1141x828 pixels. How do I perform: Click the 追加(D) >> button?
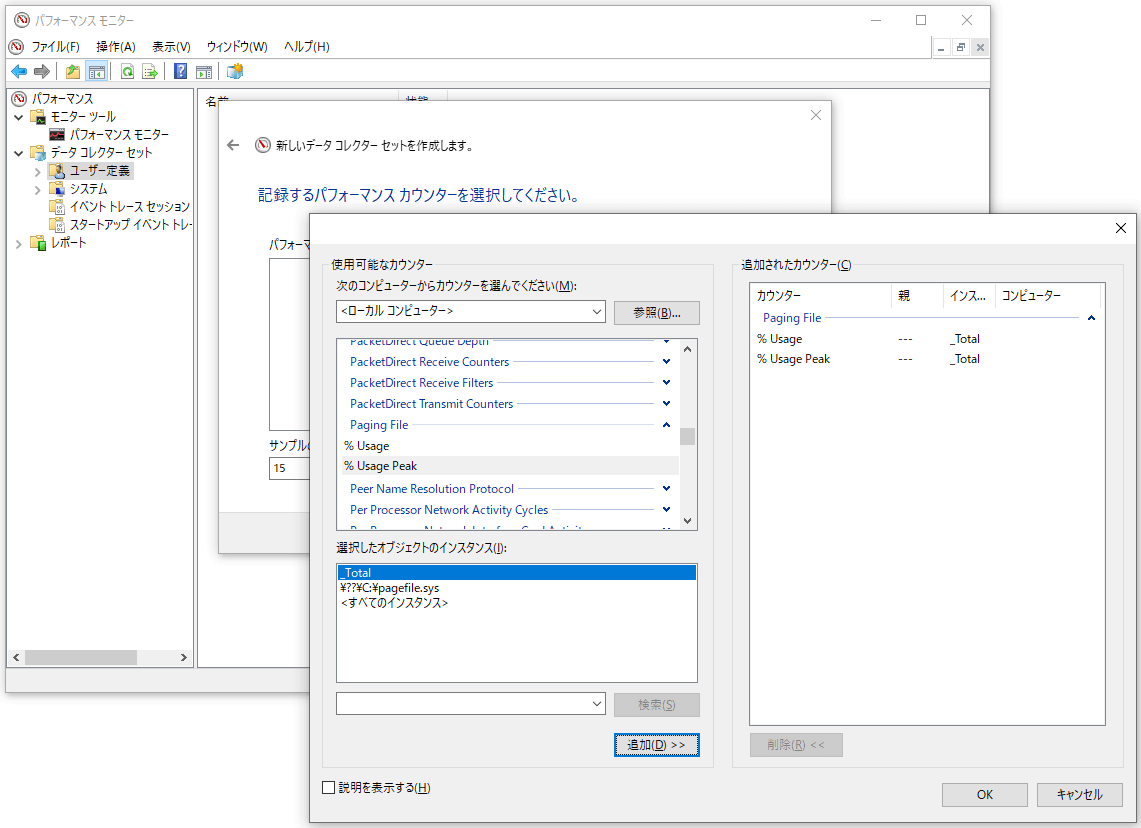[x=656, y=745]
